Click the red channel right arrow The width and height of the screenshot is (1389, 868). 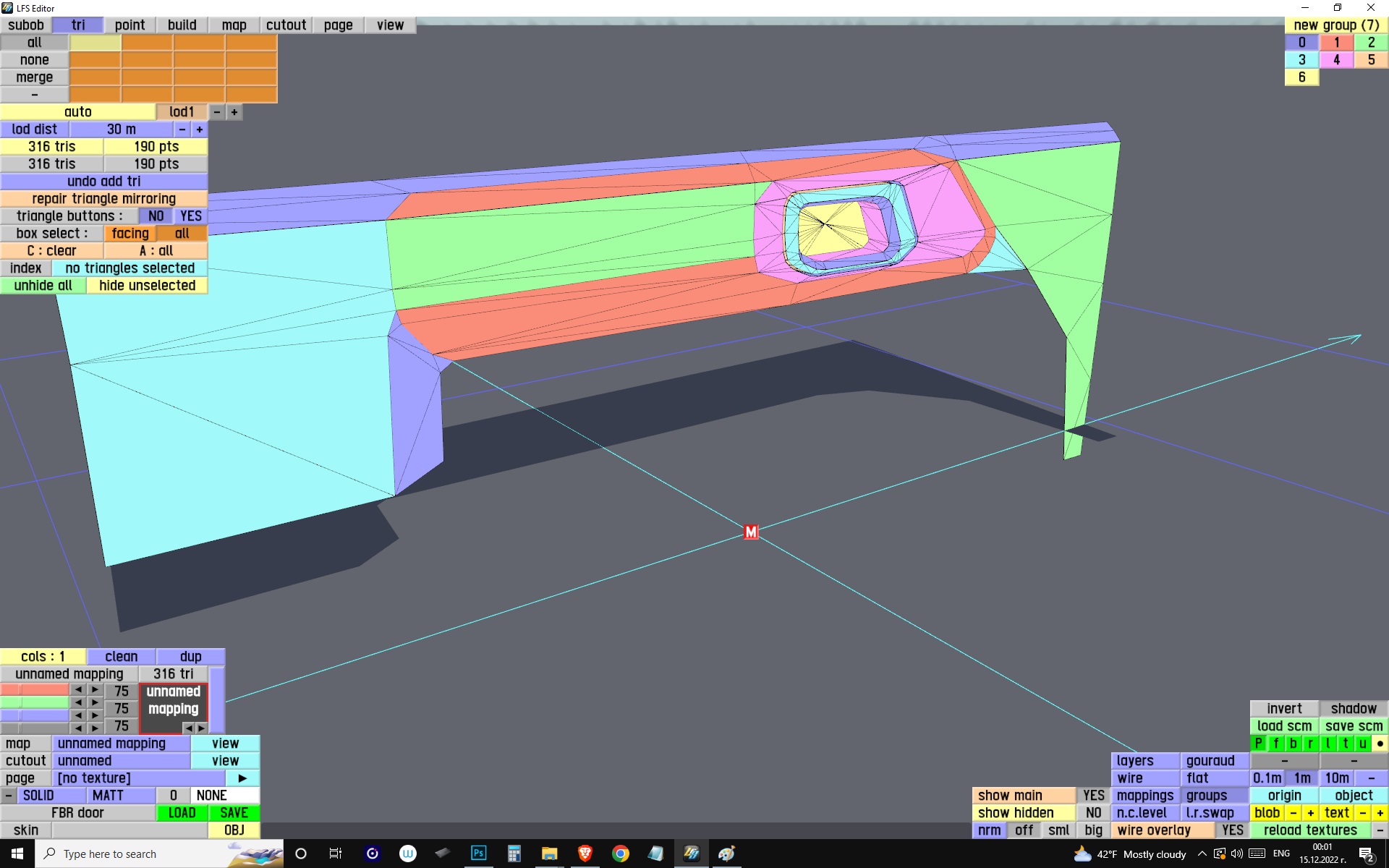coord(95,690)
